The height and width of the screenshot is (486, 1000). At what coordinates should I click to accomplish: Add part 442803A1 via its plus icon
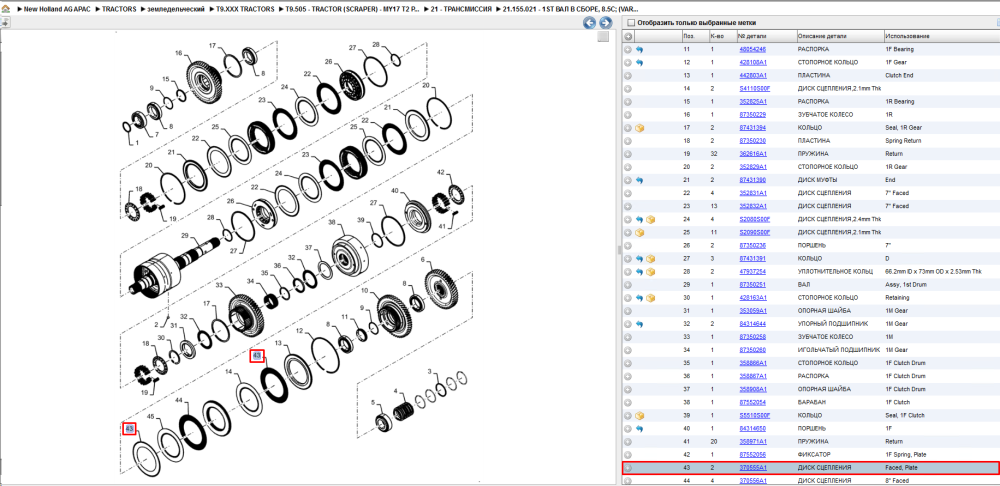pos(628,75)
